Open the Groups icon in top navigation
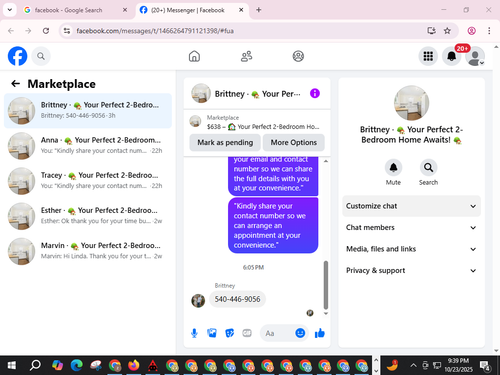 pos(298,56)
